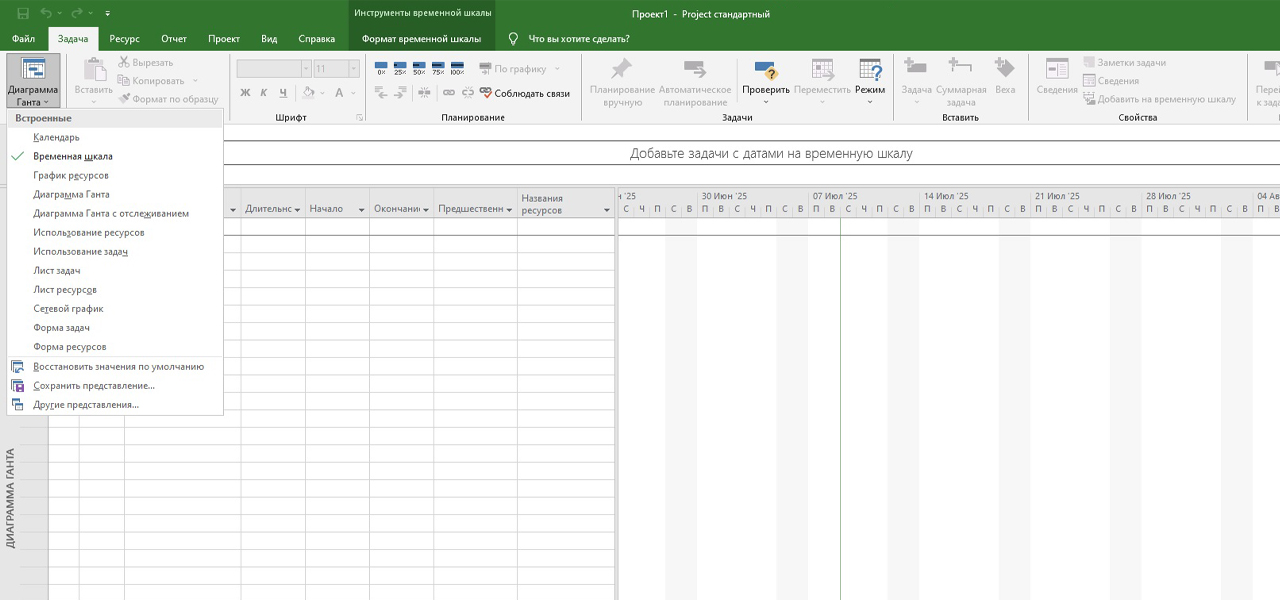Click the unlink tasks icon
This screenshot has height=600, width=1280.
pyautogui.click(x=467, y=93)
